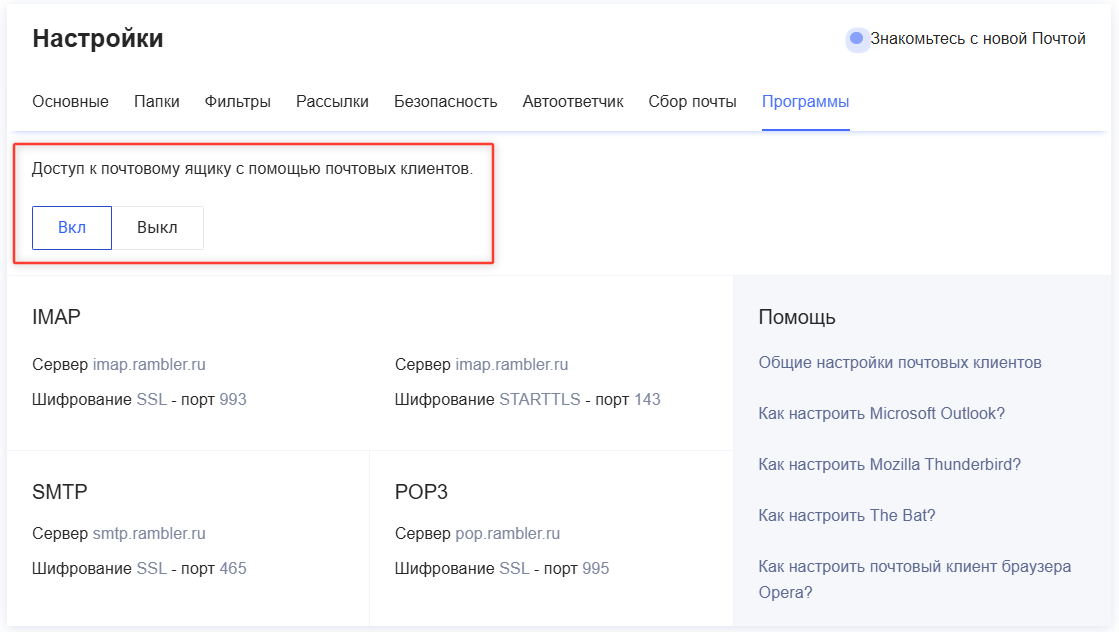Open Opera browser mail client help link
This screenshot has height=632, width=1119.
point(914,567)
